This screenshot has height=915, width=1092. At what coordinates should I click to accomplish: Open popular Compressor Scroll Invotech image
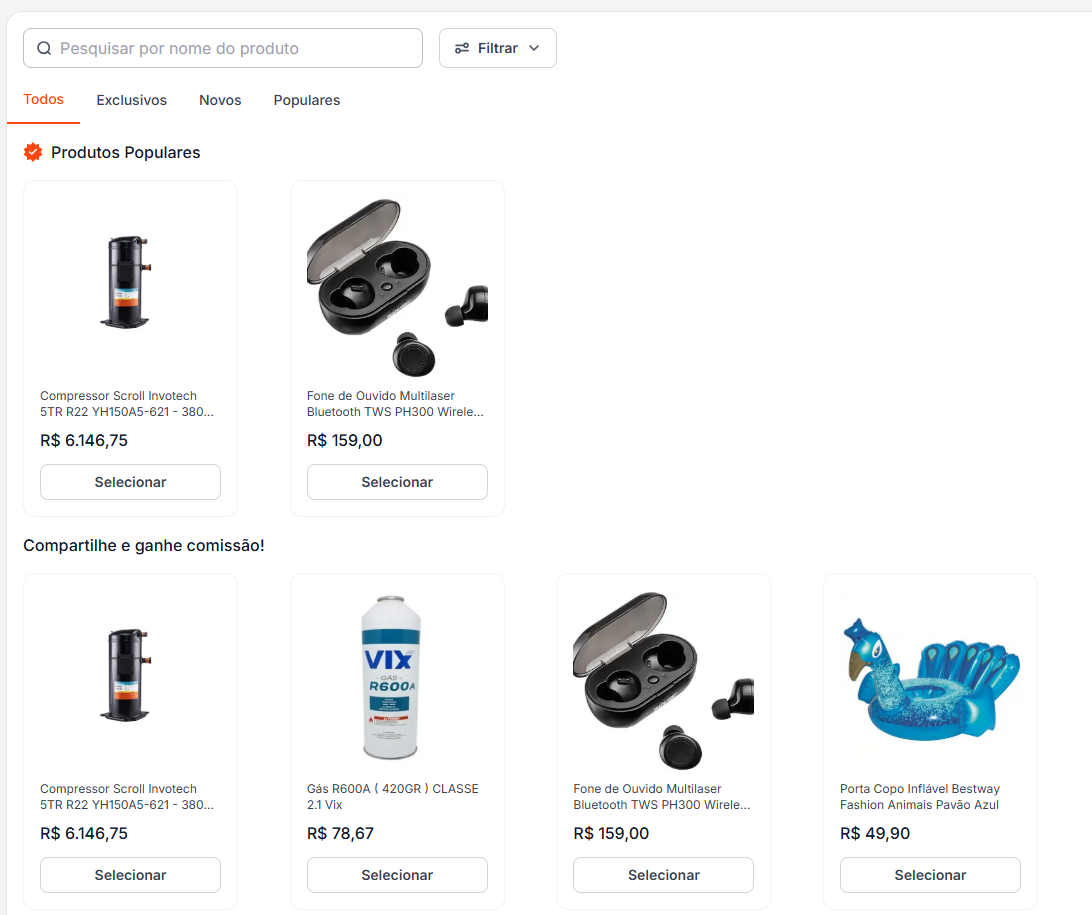(x=126, y=282)
